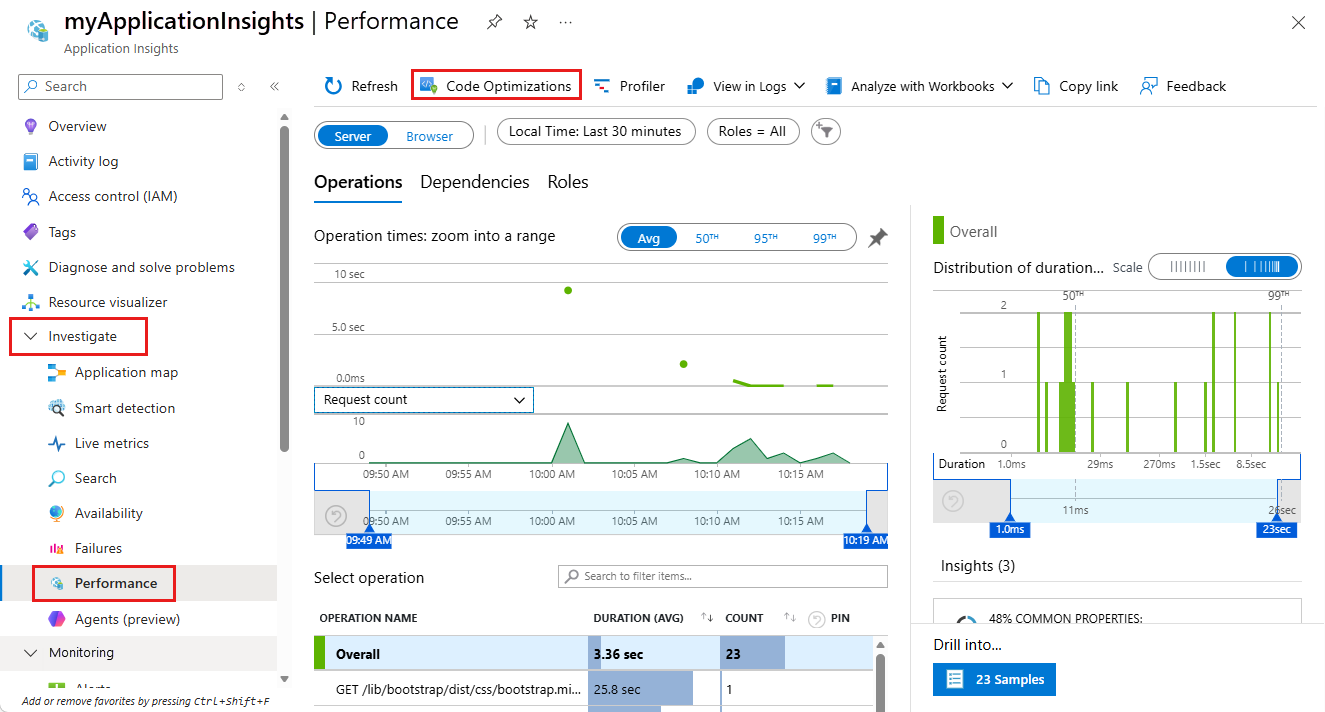This screenshot has width=1325, height=712.
Task: Pin the Performance blade with the pushpin icon
Action: pos(495,22)
